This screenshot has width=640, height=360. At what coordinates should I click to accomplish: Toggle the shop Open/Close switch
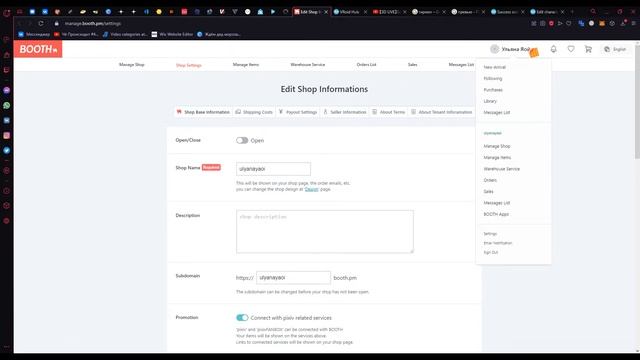pos(242,140)
